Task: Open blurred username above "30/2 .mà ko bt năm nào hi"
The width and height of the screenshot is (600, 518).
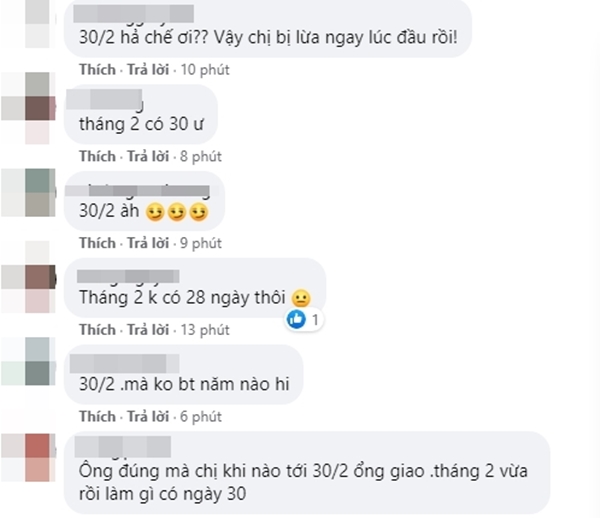Action: 124,363
